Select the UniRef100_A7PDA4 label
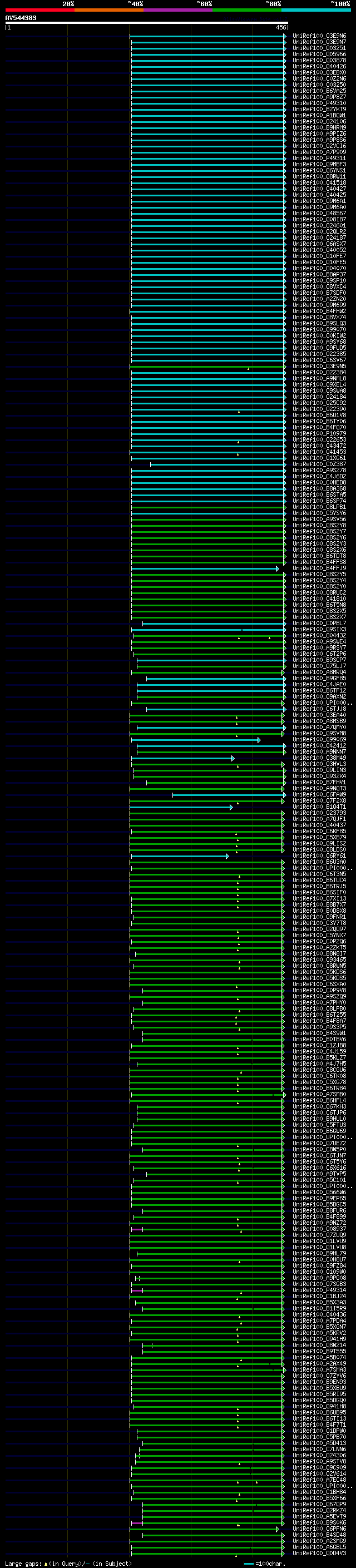Image resolution: width=356 pixels, height=1568 pixels. tap(319, 1321)
